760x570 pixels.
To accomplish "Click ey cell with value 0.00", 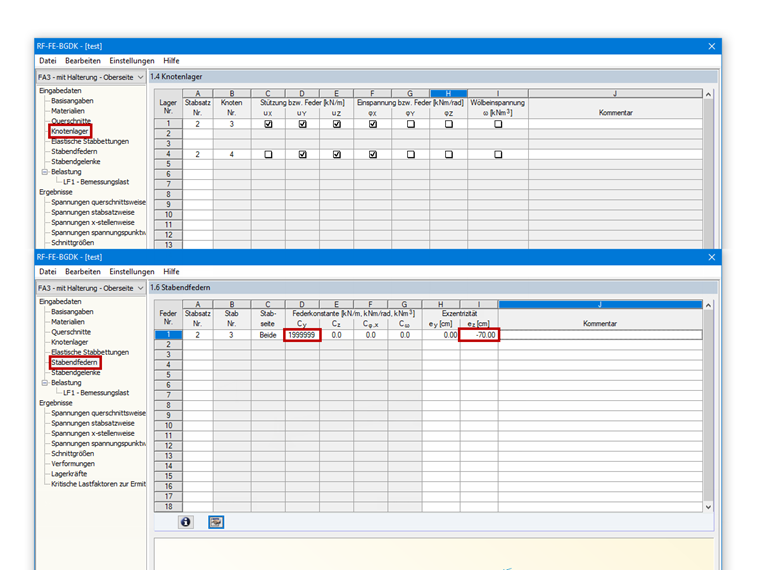I will pos(441,335).
